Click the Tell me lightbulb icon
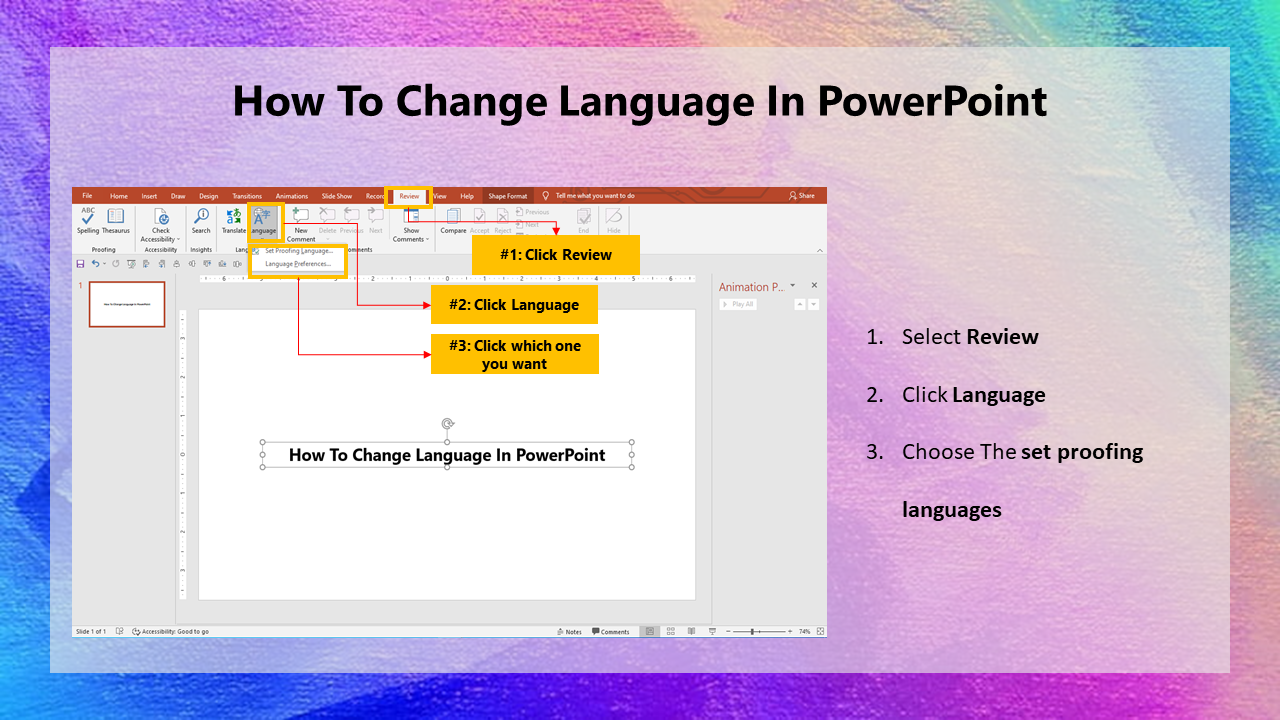The width and height of the screenshot is (1280, 720). (x=545, y=196)
